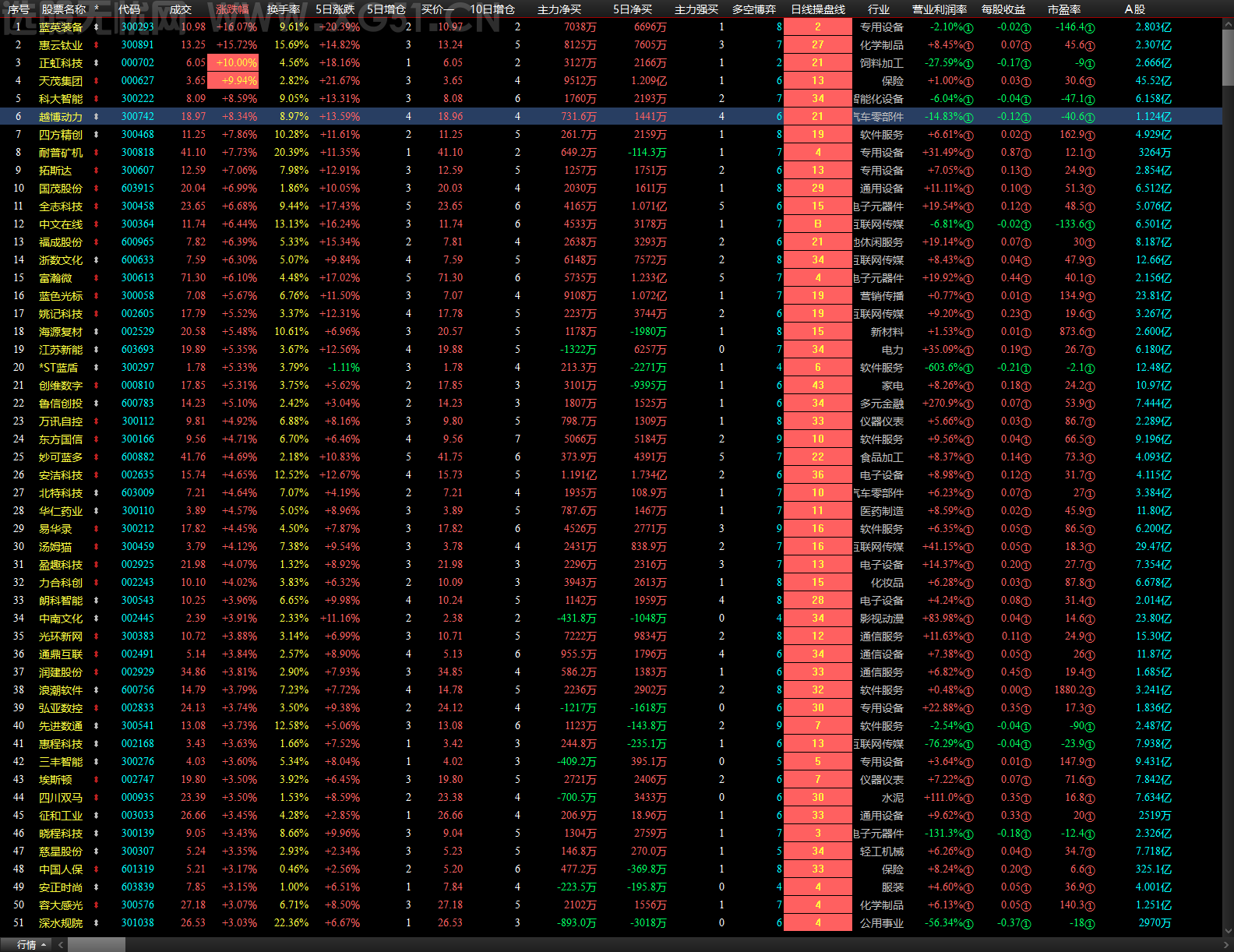Image resolution: width=1234 pixels, height=952 pixels.
Task: Sort by the 主力净买 column header
Action: pyautogui.click(x=559, y=9)
